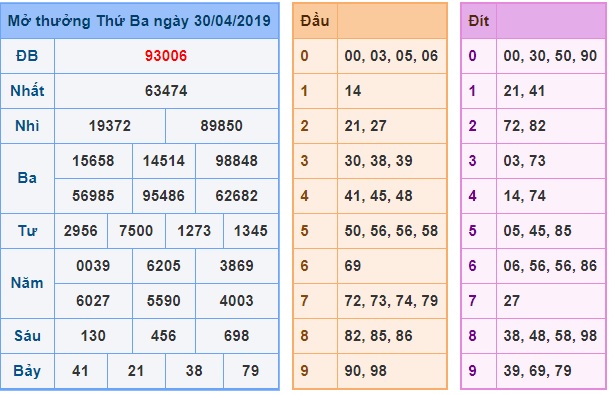
Task: Click the Đít table header
Action: (x=479, y=21)
